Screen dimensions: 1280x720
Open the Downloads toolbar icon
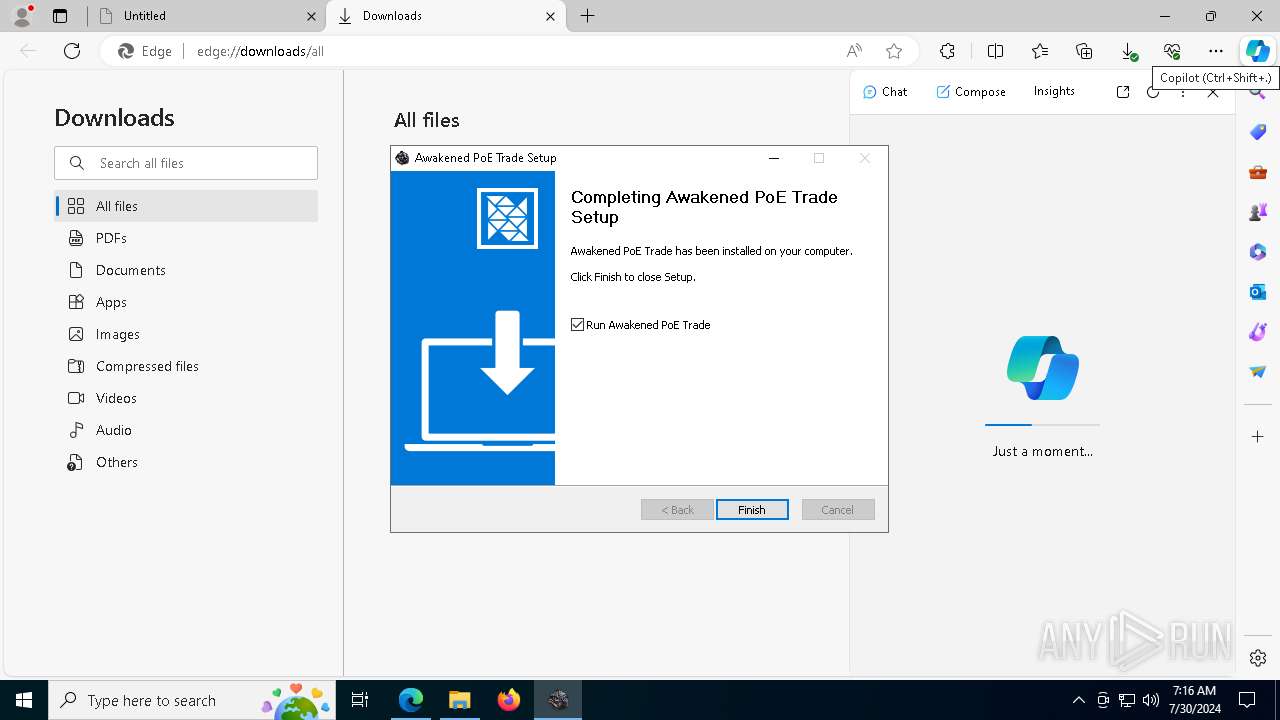(x=1128, y=51)
